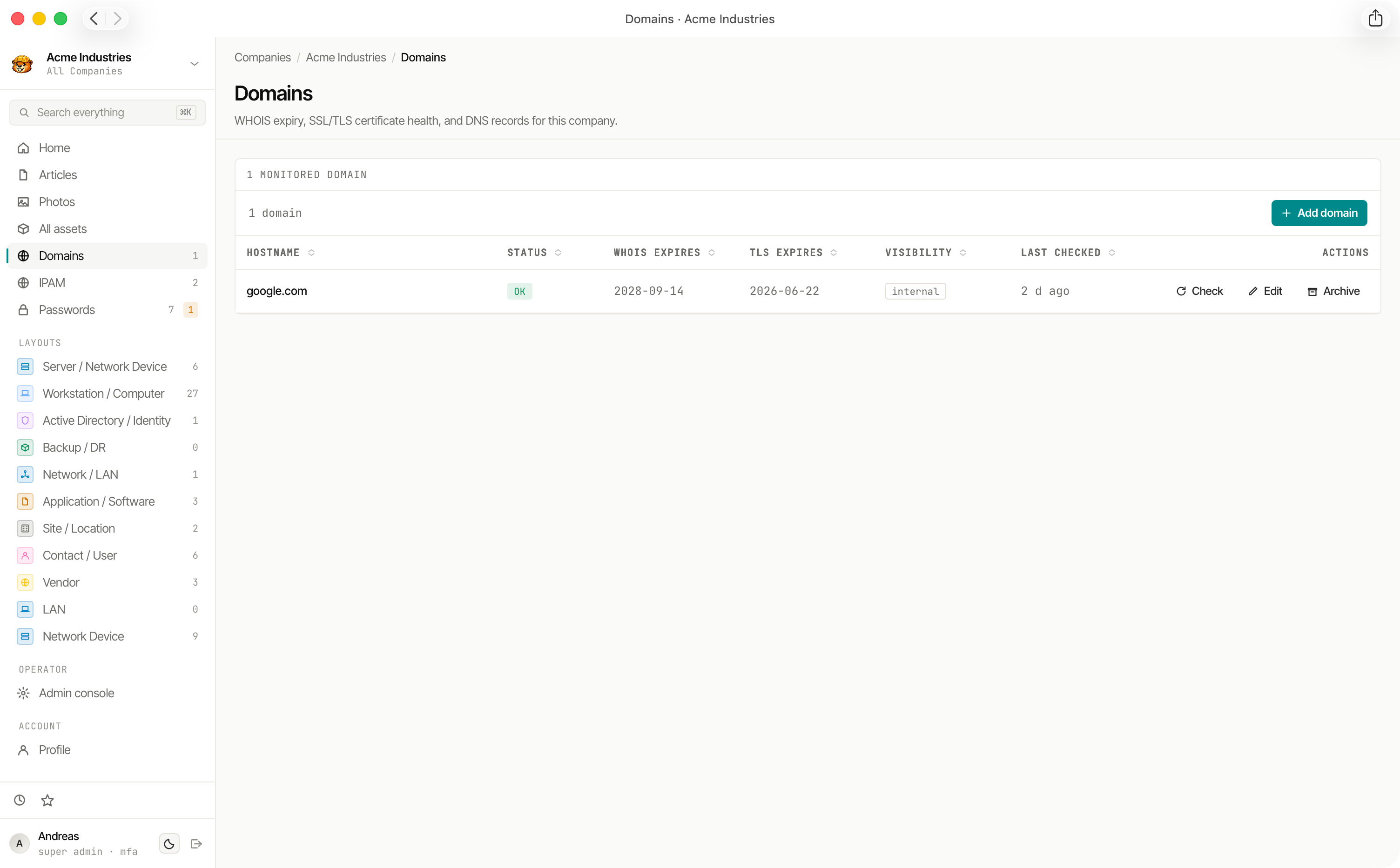This screenshot has width=1400, height=868.
Task: Sort by the Status column
Action: pyautogui.click(x=534, y=253)
